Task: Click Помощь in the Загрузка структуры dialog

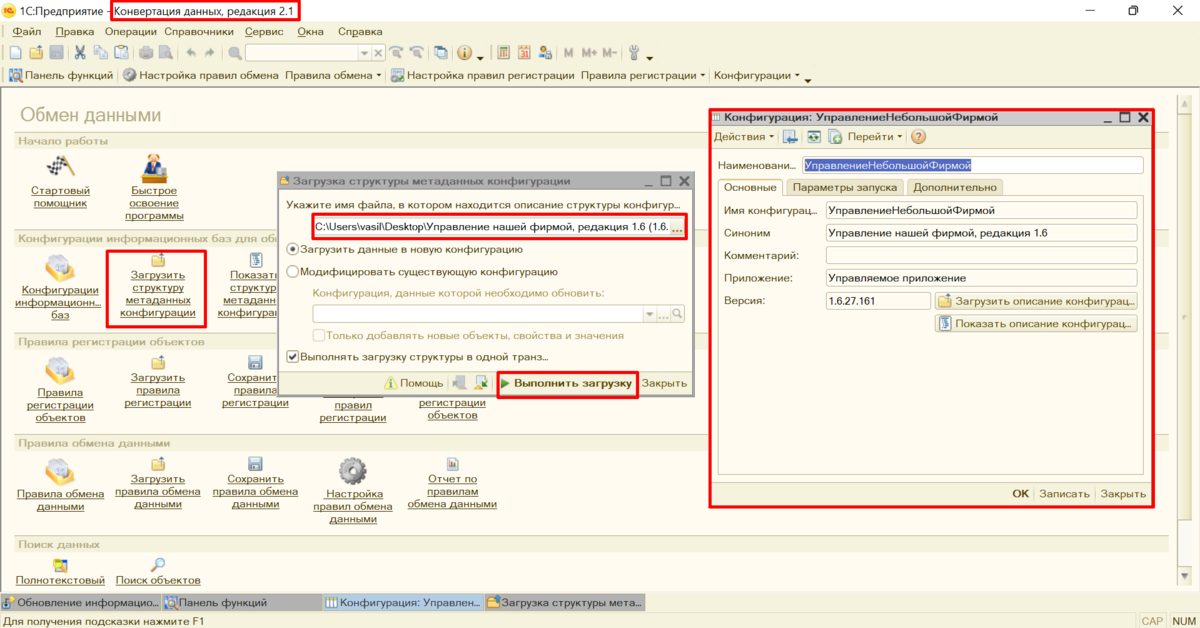Action: click(414, 383)
